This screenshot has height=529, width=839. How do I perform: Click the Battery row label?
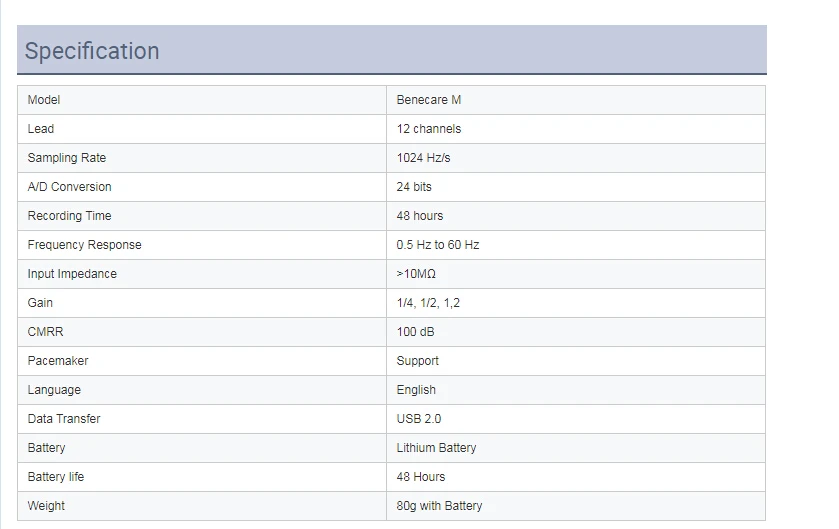click(46, 448)
